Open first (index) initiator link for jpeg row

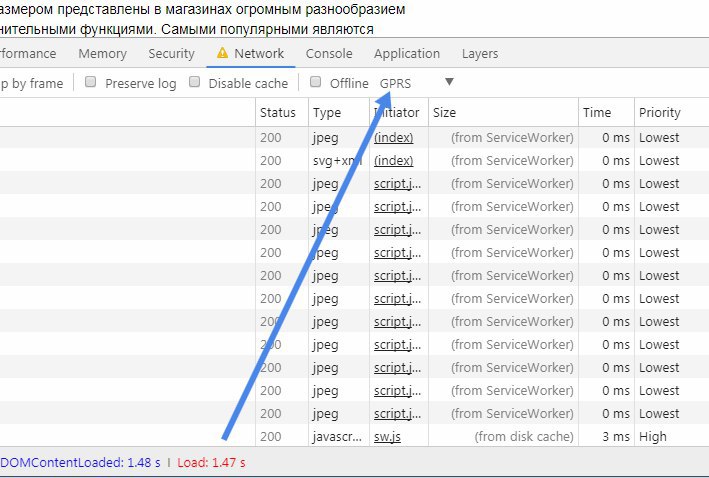click(393, 137)
